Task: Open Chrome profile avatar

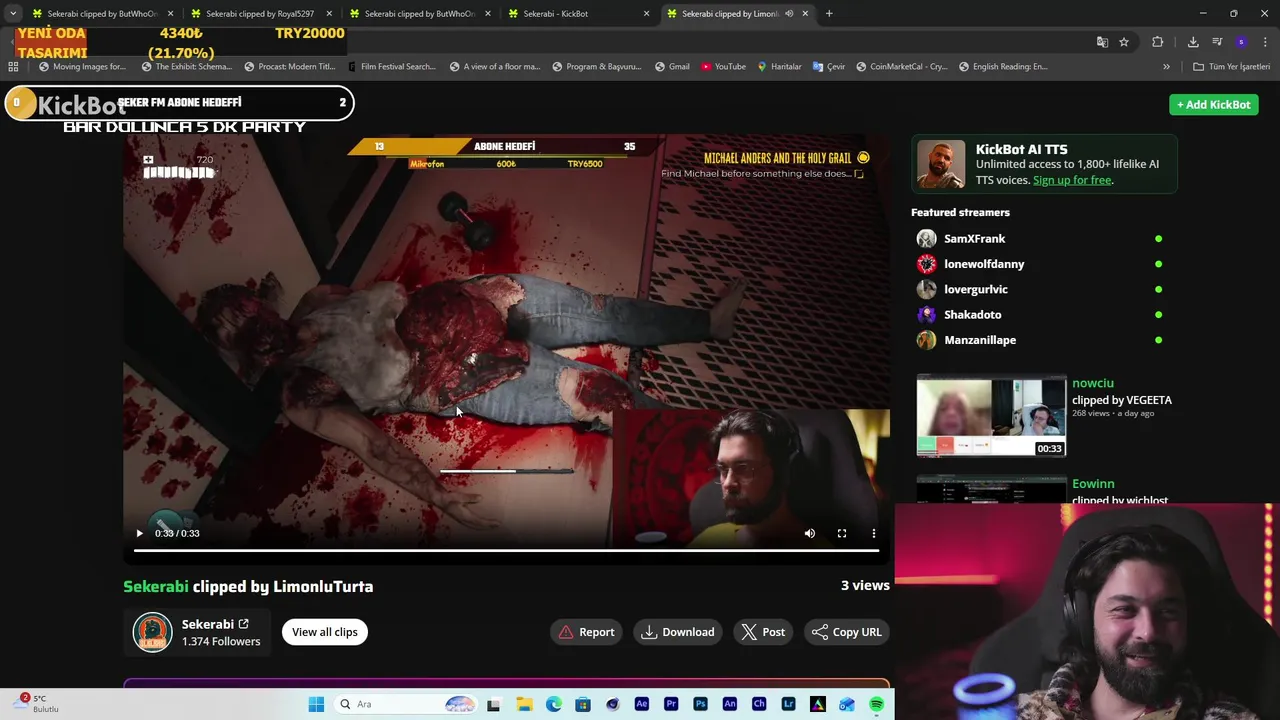Action: [1241, 42]
